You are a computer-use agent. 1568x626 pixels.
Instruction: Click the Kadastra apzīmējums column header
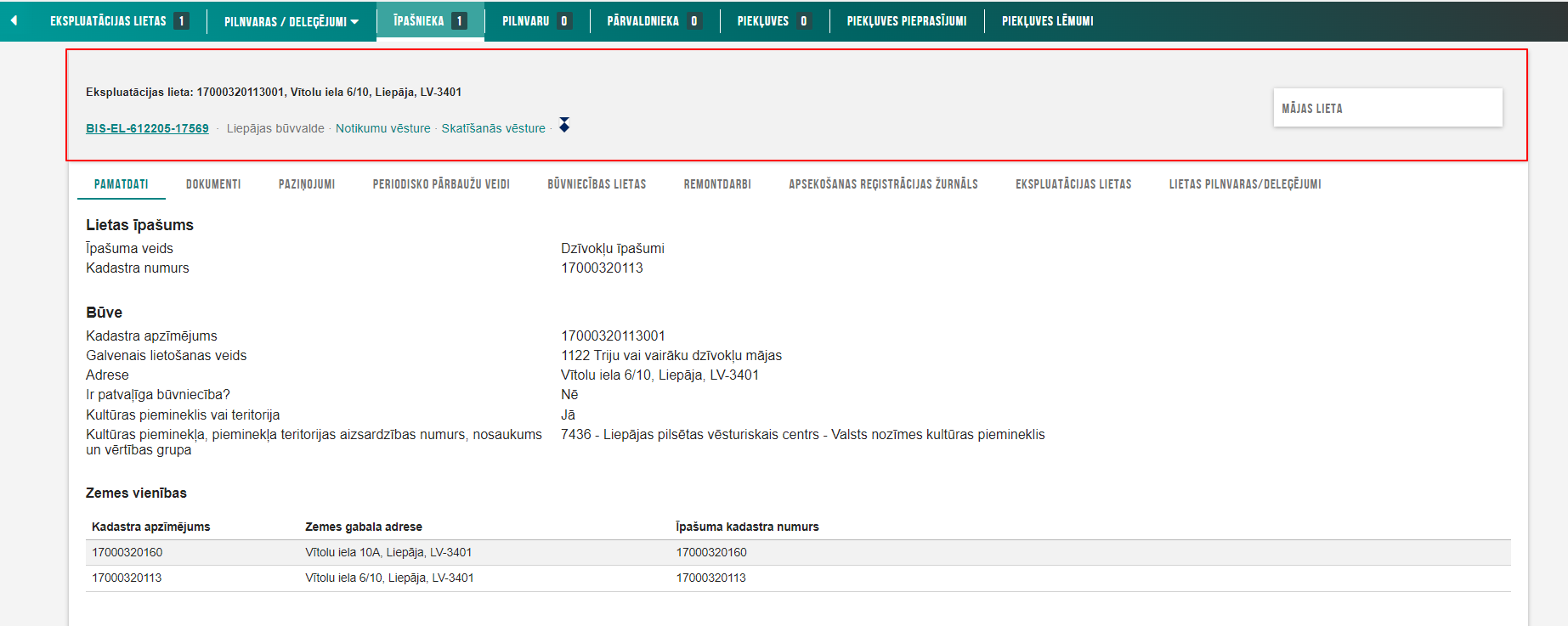point(151,527)
